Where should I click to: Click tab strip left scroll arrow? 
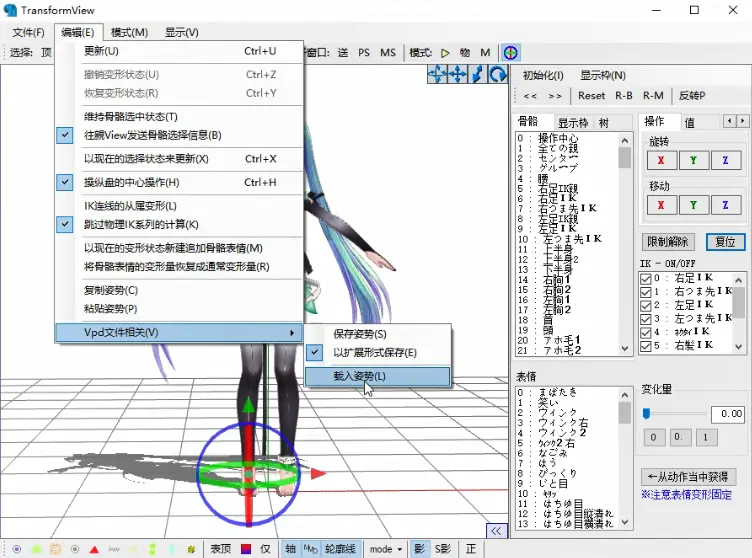coord(729,121)
